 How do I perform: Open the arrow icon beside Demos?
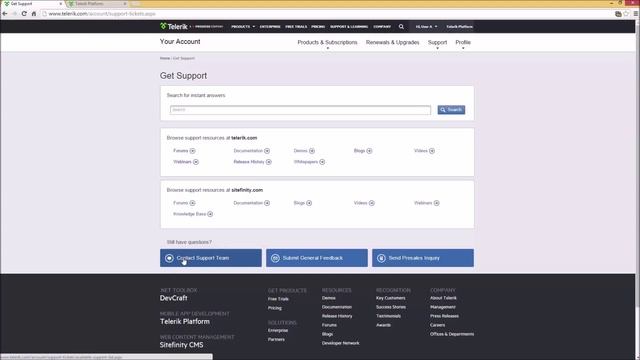(x=312, y=151)
